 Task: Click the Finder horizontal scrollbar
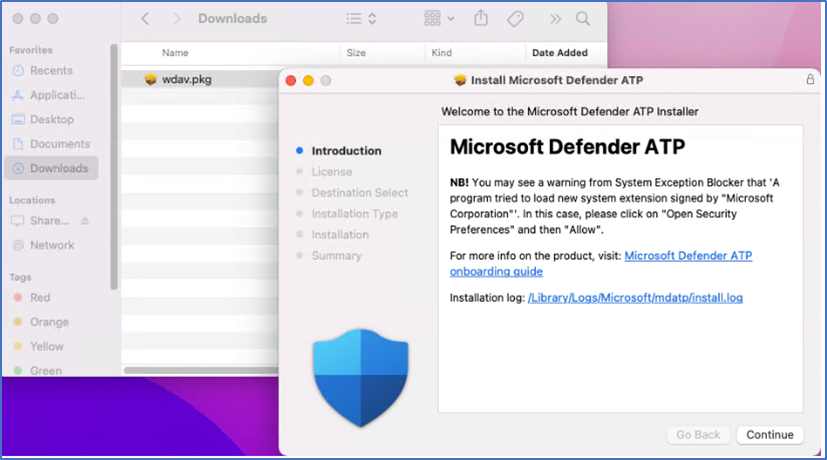pyautogui.click(x=201, y=370)
